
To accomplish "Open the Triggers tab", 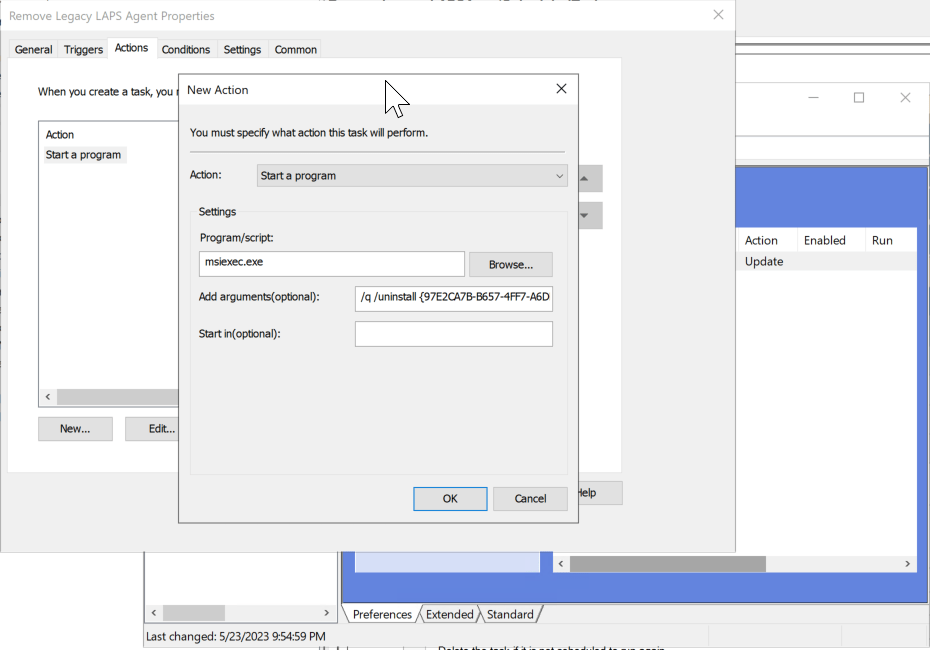I will click(x=83, y=50).
